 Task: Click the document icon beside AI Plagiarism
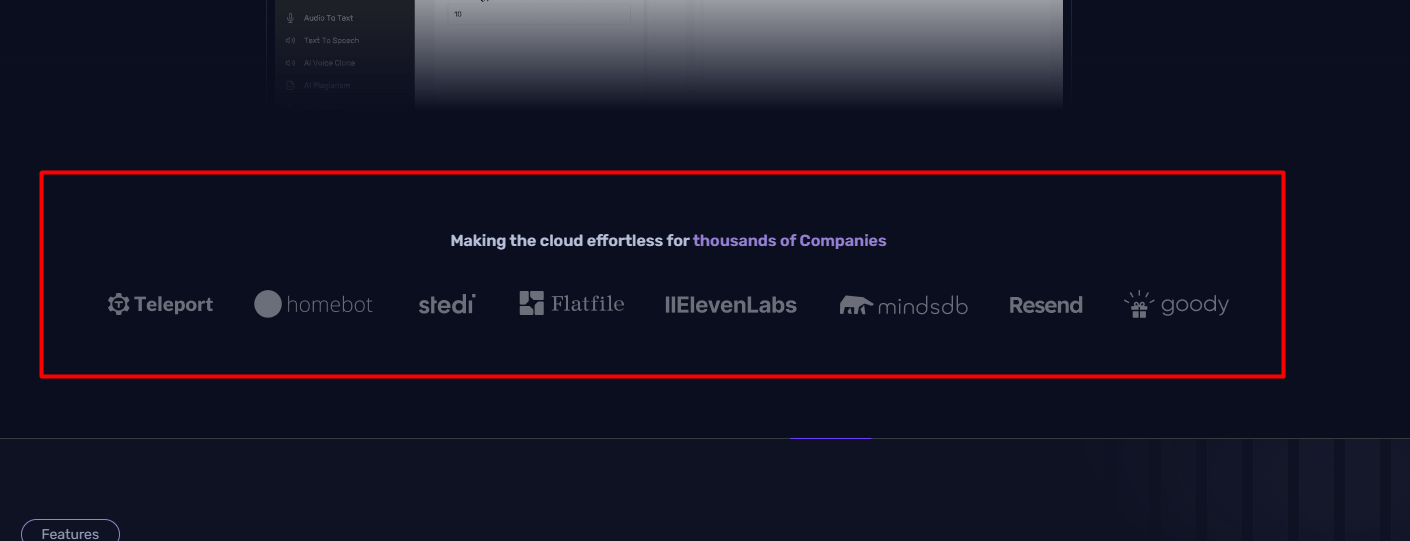click(290, 86)
